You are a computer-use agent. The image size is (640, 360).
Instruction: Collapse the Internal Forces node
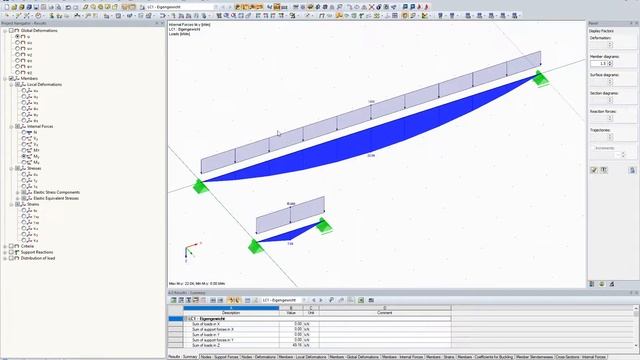pos(11,127)
